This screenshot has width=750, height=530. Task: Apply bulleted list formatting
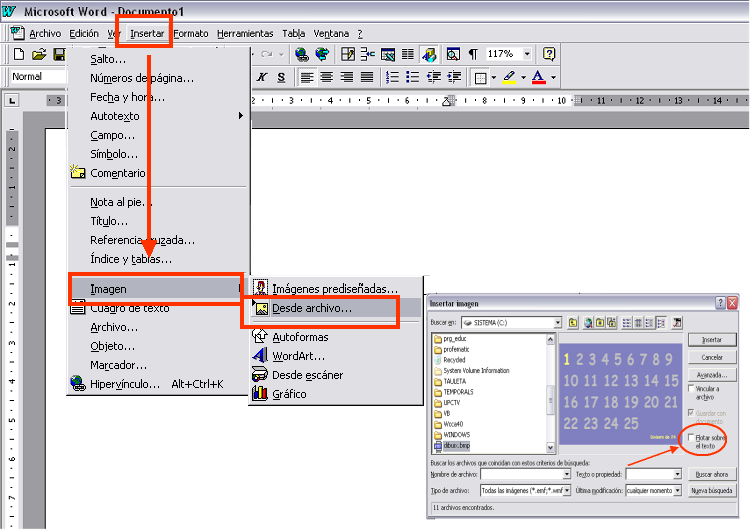[x=412, y=77]
